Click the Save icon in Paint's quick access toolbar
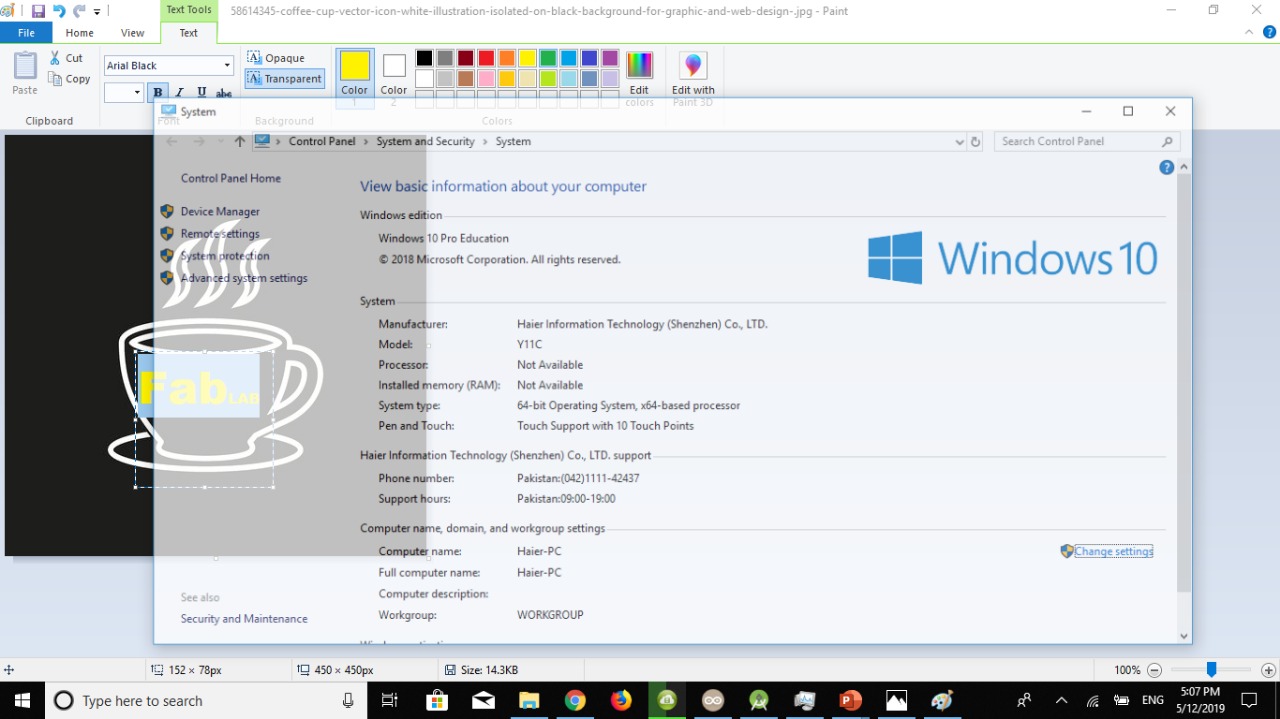This screenshot has width=1280, height=719. (38, 11)
